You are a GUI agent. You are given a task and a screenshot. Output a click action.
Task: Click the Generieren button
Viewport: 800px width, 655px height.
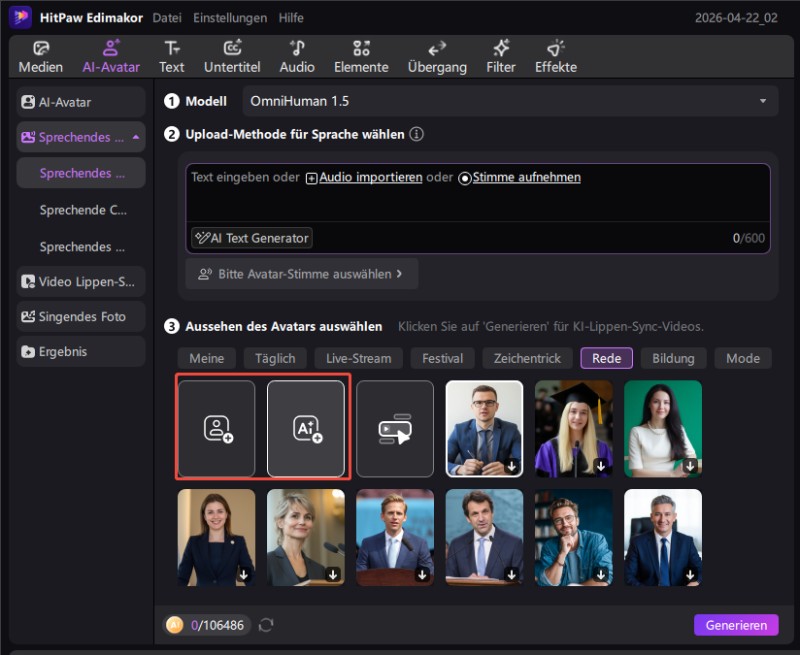click(x=736, y=624)
